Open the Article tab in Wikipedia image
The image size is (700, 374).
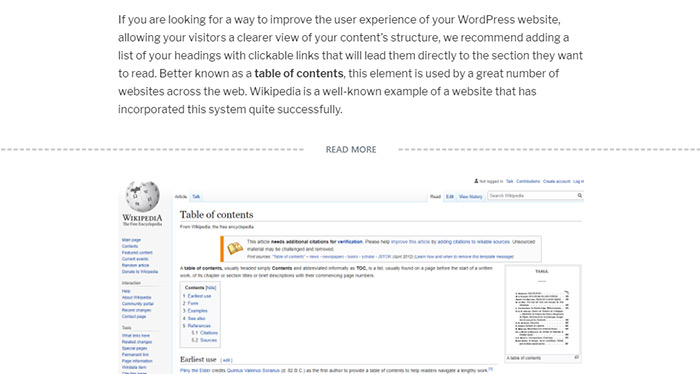(x=181, y=196)
